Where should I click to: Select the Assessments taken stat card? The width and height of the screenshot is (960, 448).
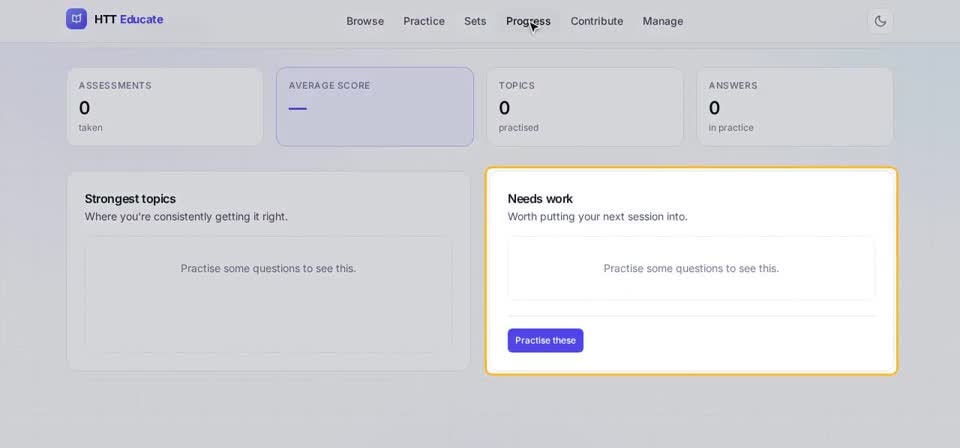tap(165, 106)
